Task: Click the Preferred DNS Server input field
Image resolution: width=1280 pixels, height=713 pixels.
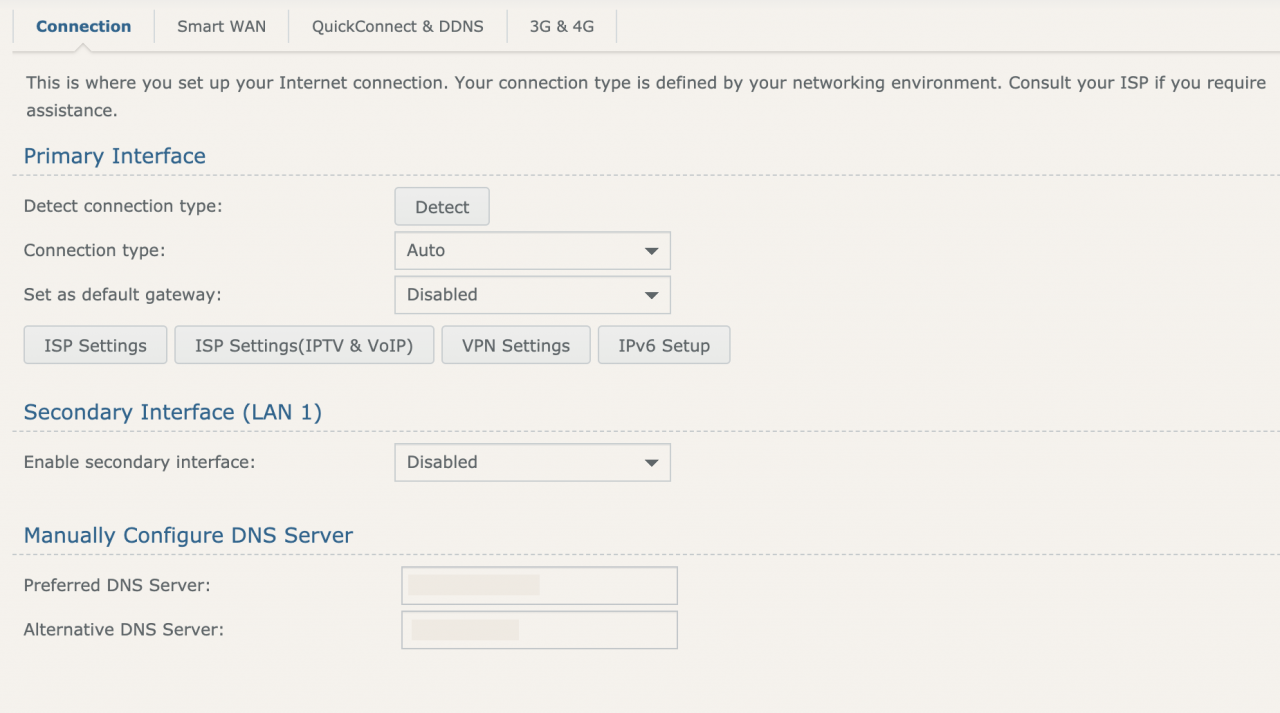Action: tap(539, 585)
